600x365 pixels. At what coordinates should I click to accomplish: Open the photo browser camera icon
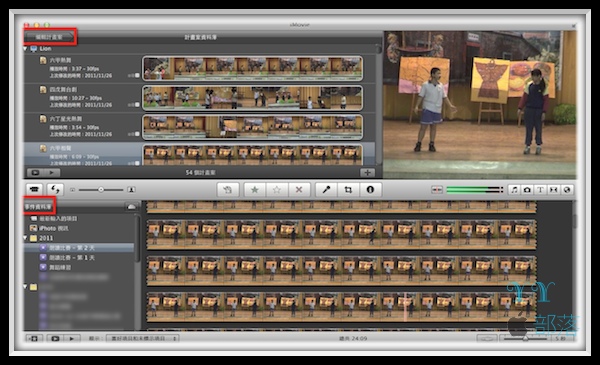click(527, 190)
